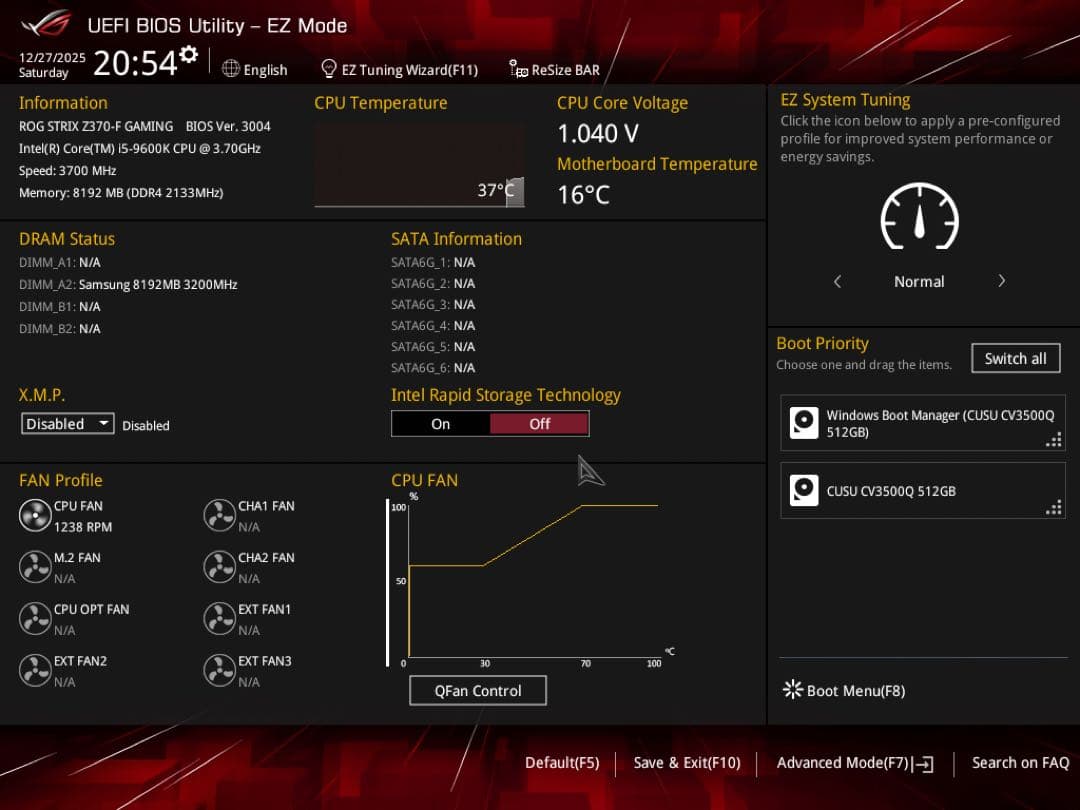Click the CPU temperature bar indicator

pyautogui.click(x=514, y=191)
